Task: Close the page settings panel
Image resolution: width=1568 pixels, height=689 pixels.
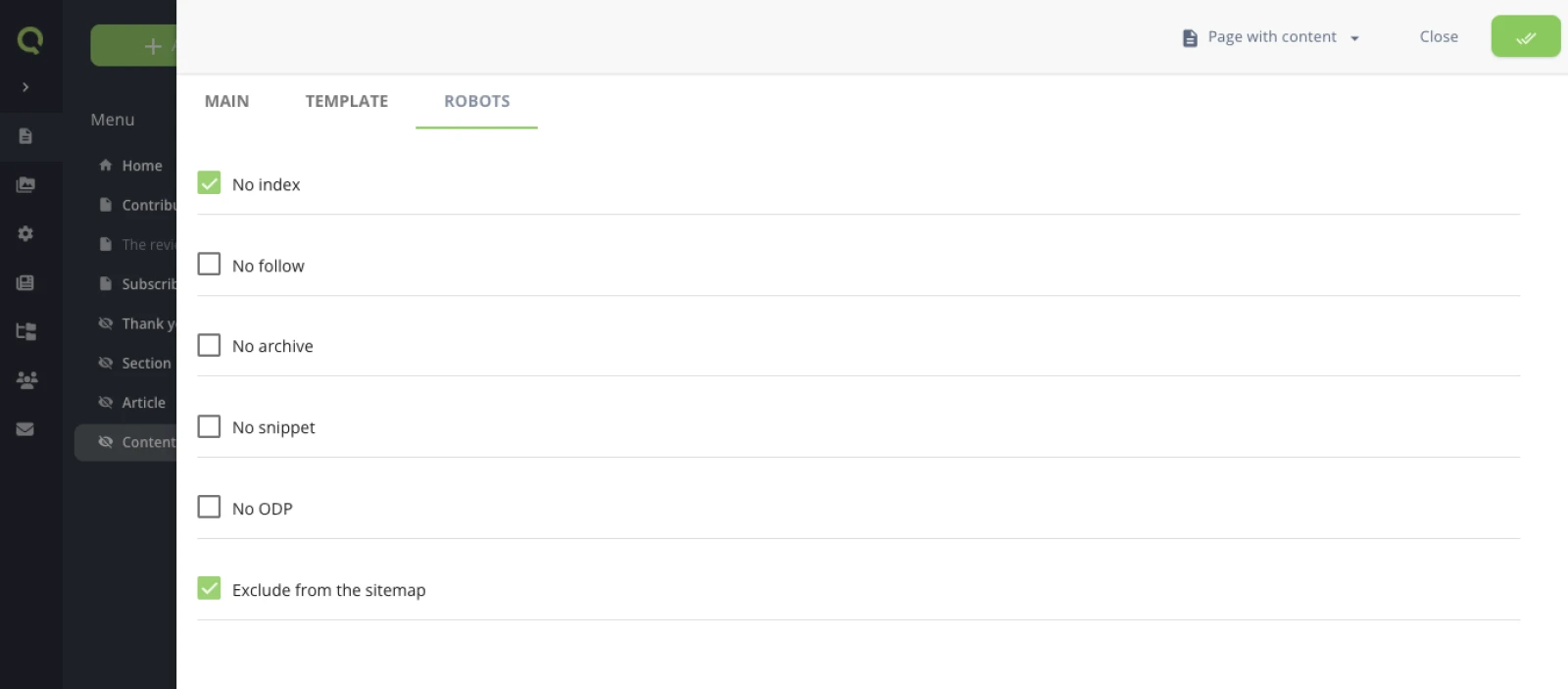Action: tap(1439, 36)
